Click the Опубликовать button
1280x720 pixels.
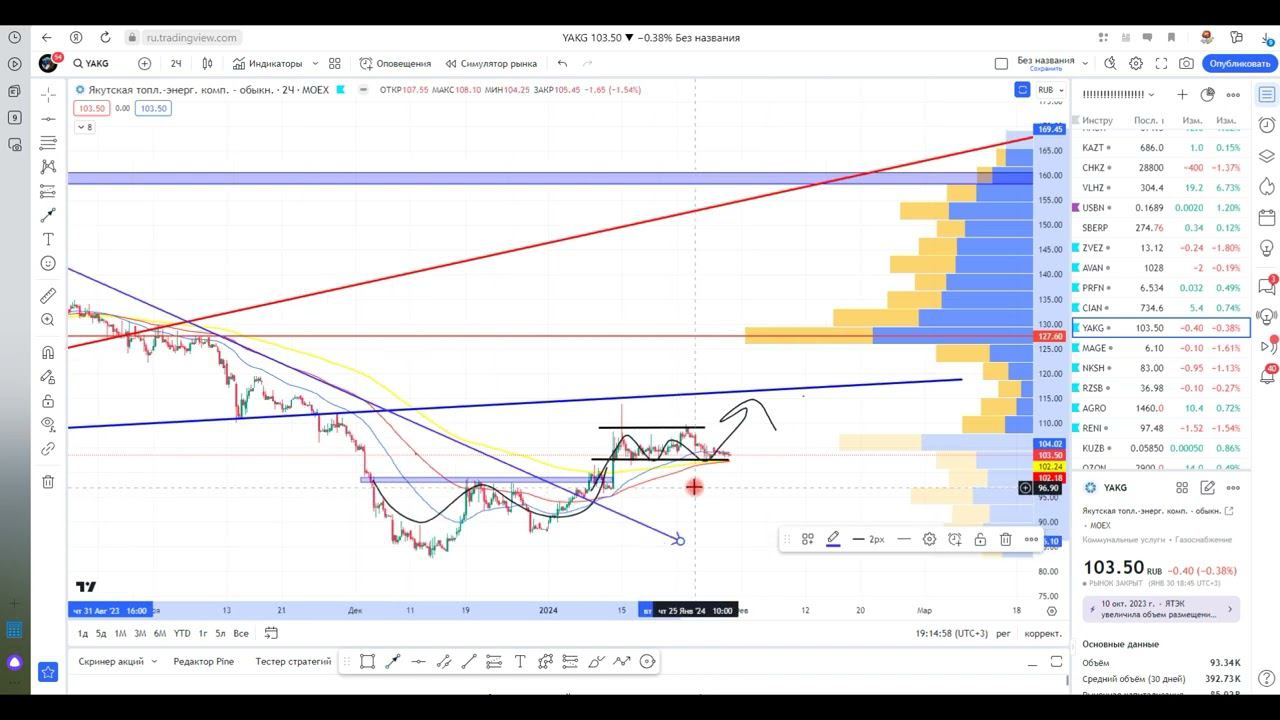tap(1239, 63)
